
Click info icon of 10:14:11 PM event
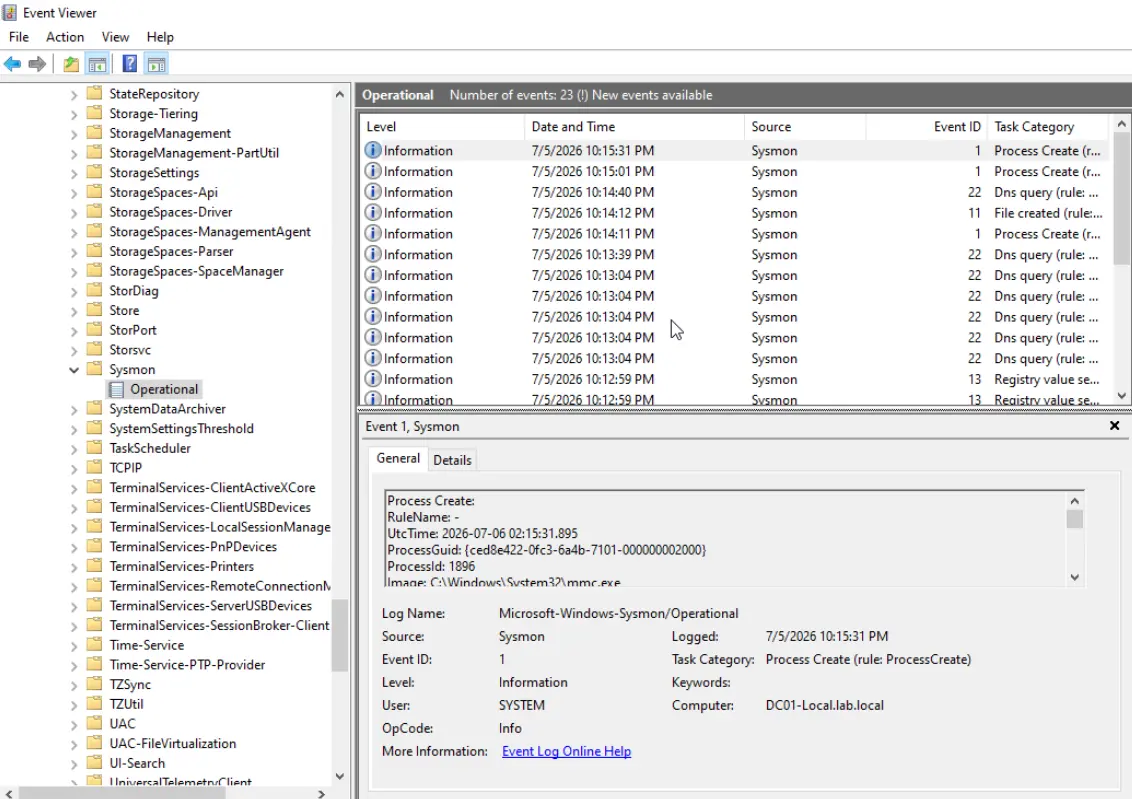[373, 234]
